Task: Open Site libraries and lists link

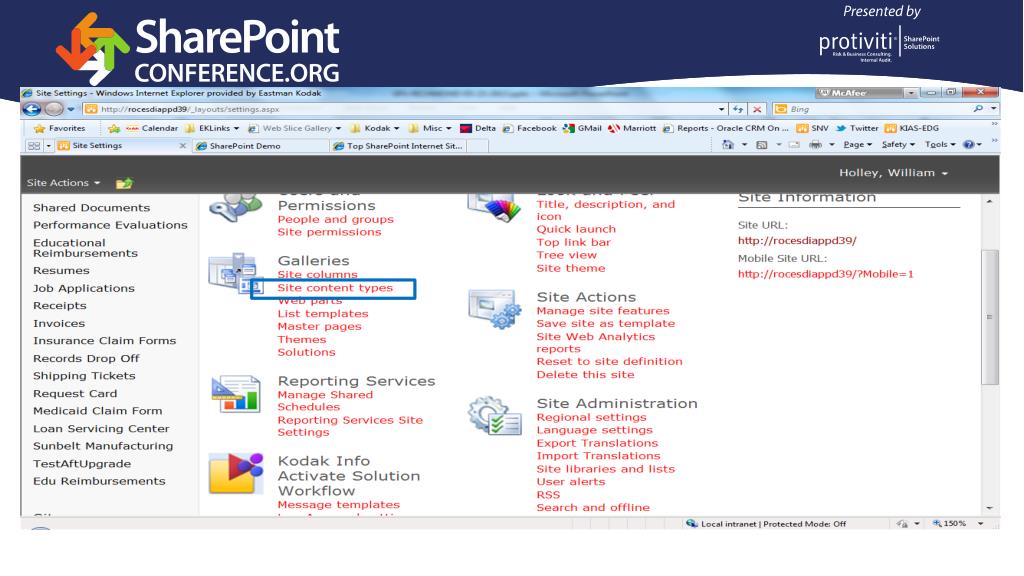Action: pyautogui.click(x=606, y=469)
